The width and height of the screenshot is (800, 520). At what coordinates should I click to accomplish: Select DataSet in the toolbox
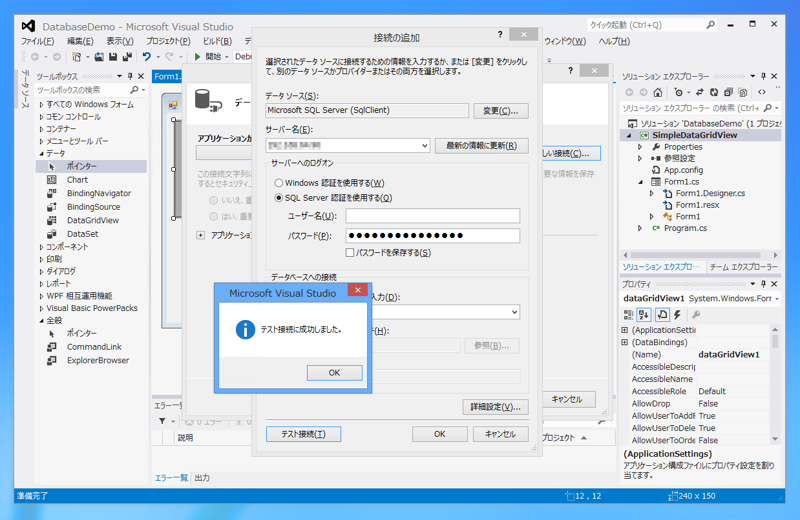82,234
